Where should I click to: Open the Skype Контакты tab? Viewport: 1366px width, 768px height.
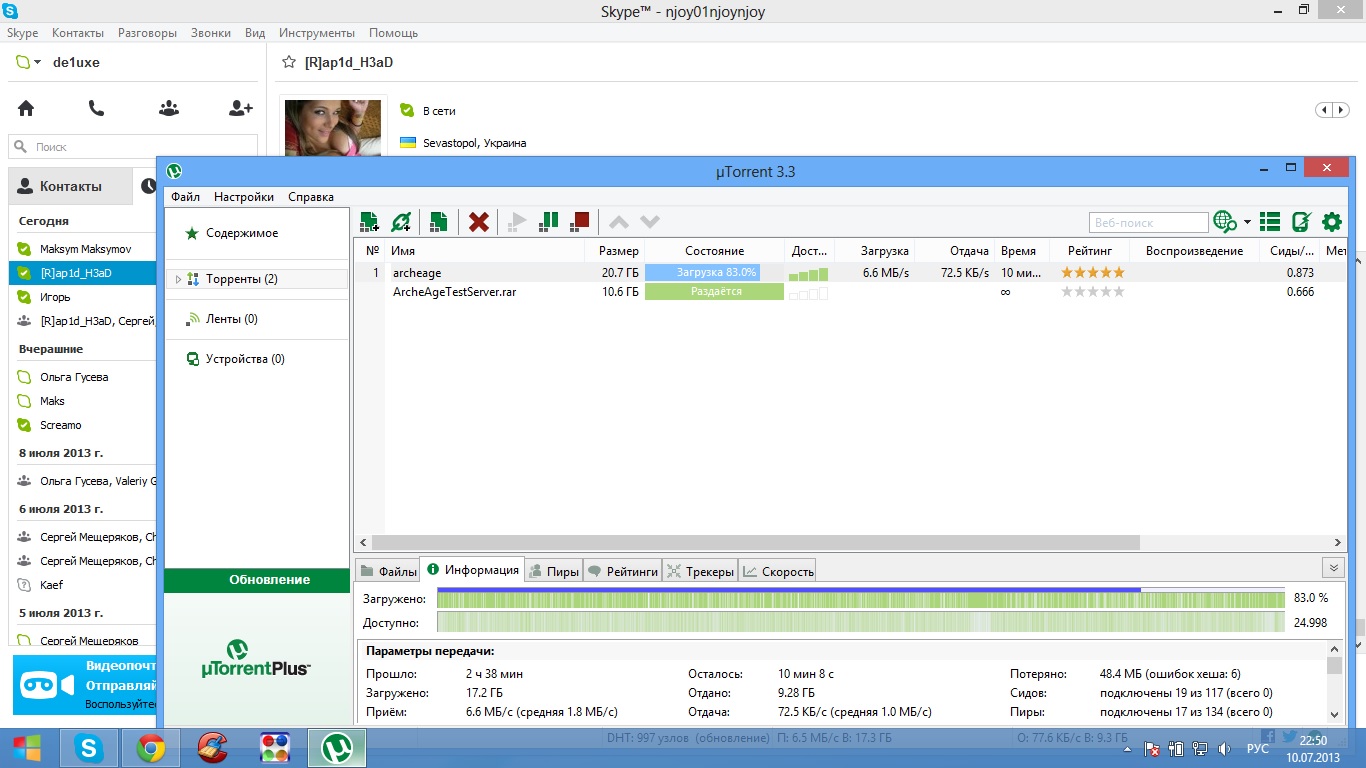point(70,186)
